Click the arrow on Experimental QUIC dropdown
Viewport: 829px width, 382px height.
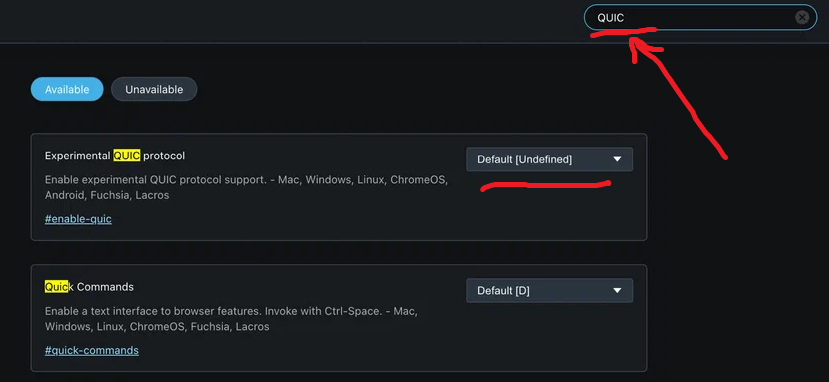(x=617, y=159)
